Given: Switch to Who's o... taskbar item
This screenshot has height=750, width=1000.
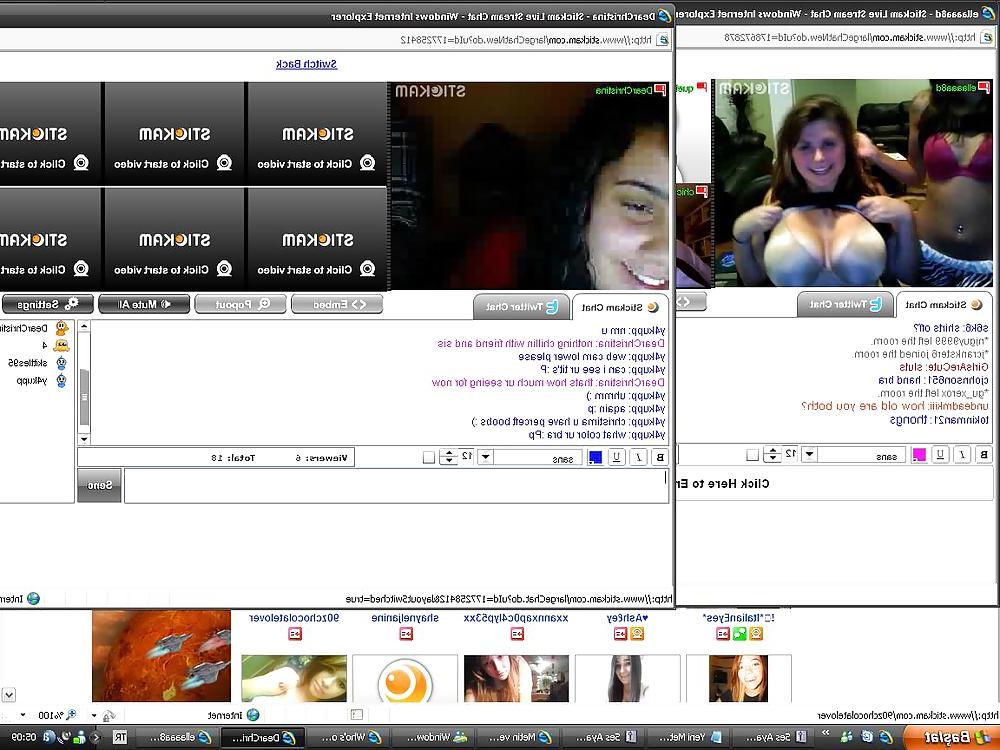Looking at the screenshot, I should pyautogui.click(x=348, y=737).
